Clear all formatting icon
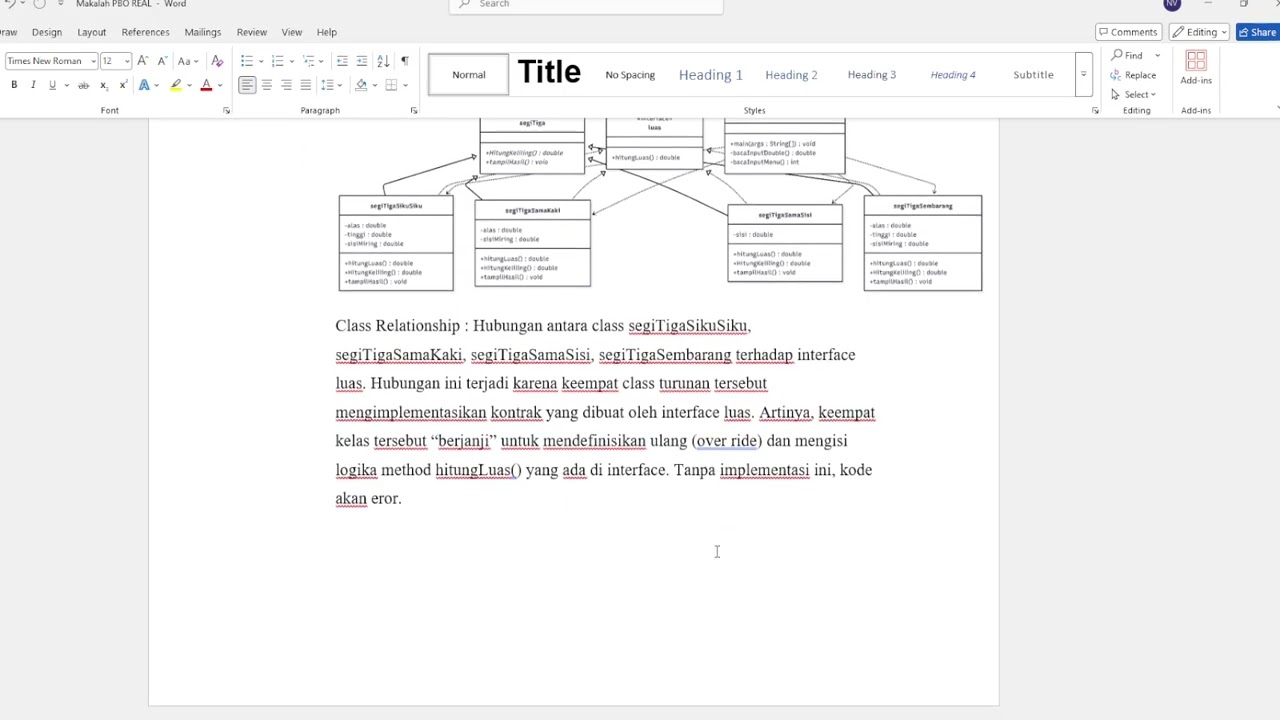The height and width of the screenshot is (720, 1280). 217,61
